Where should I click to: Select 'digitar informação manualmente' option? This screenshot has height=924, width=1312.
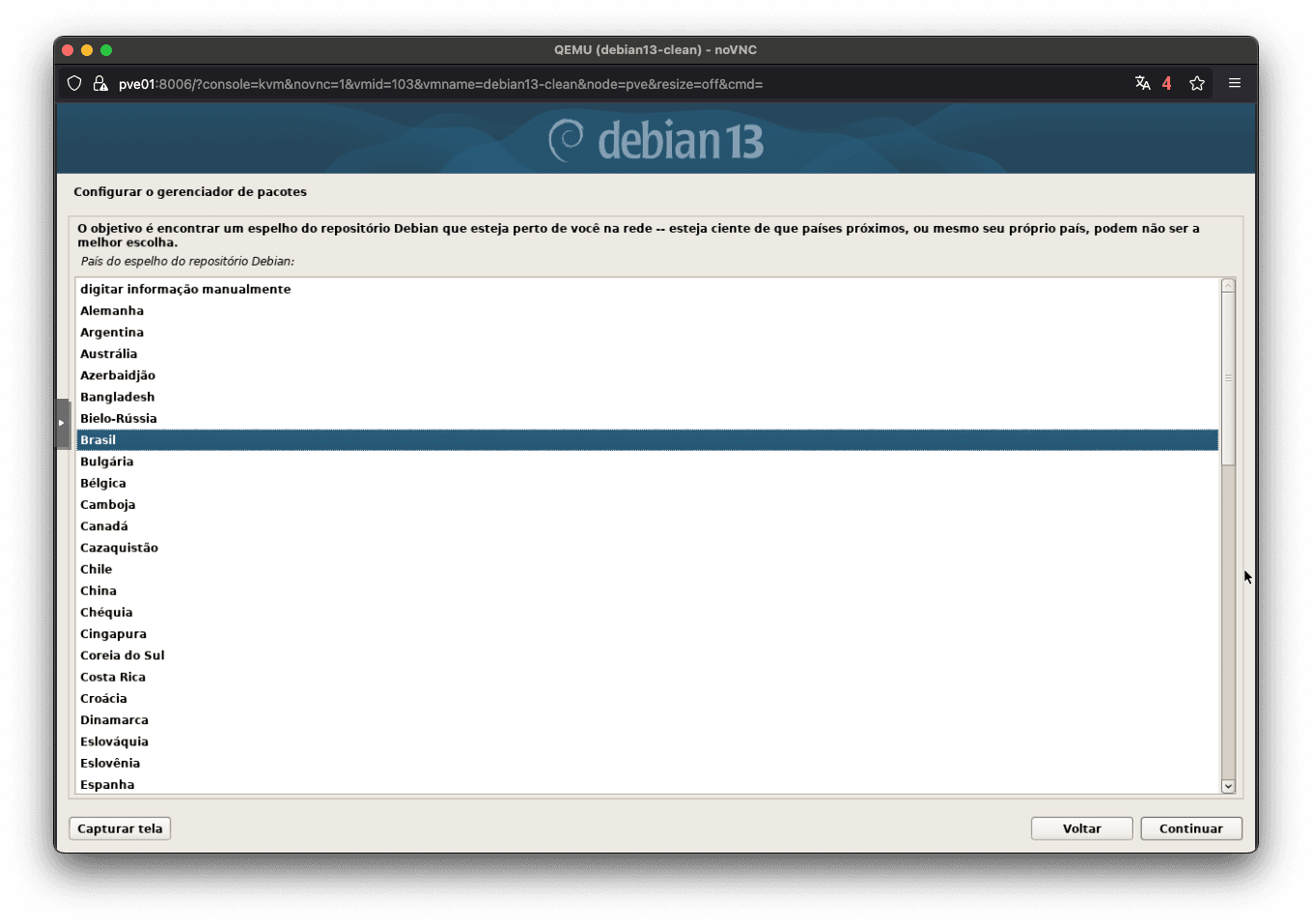(647, 289)
